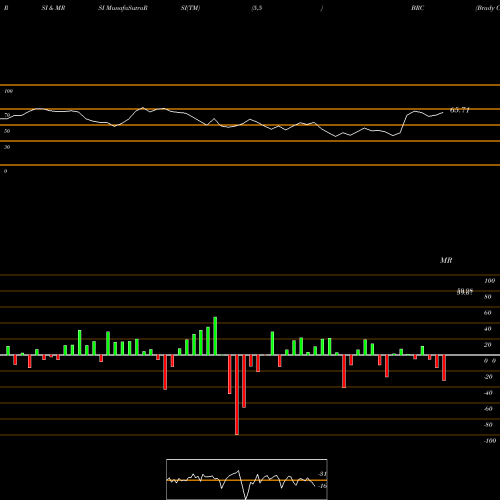Click the last red bar in the histogram
Screen dimensions: 500x500
click(x=444, y=368)
